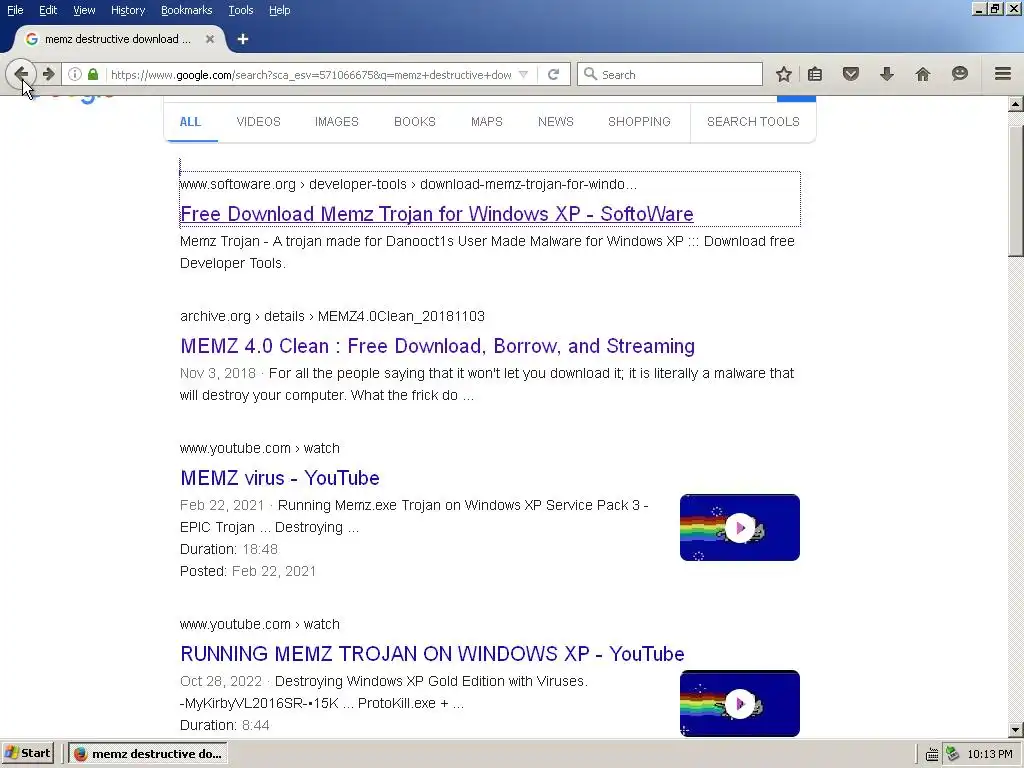Open the chat speech bubble icon
The height and width of the screenshot is (768, 1024).
(959, 74)
